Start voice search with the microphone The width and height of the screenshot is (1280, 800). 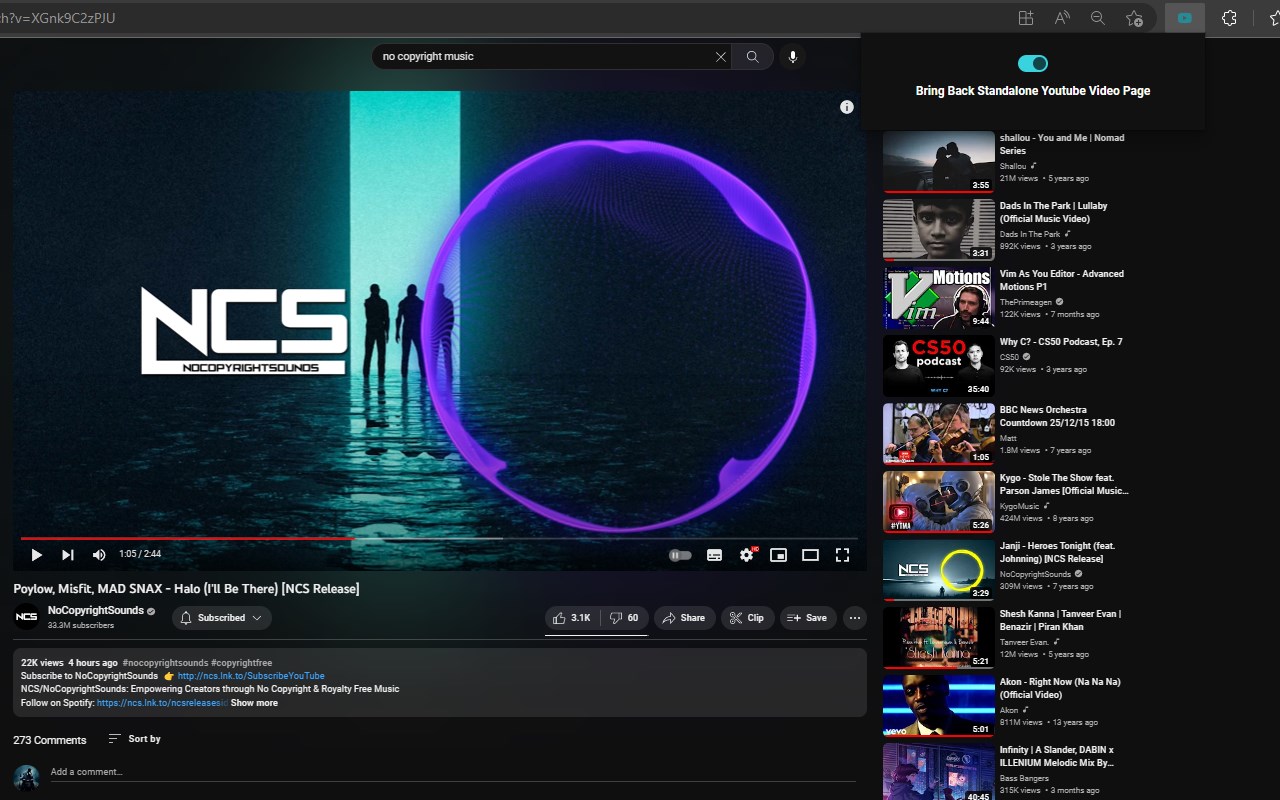pyautogui.click(x=793, y=57)
